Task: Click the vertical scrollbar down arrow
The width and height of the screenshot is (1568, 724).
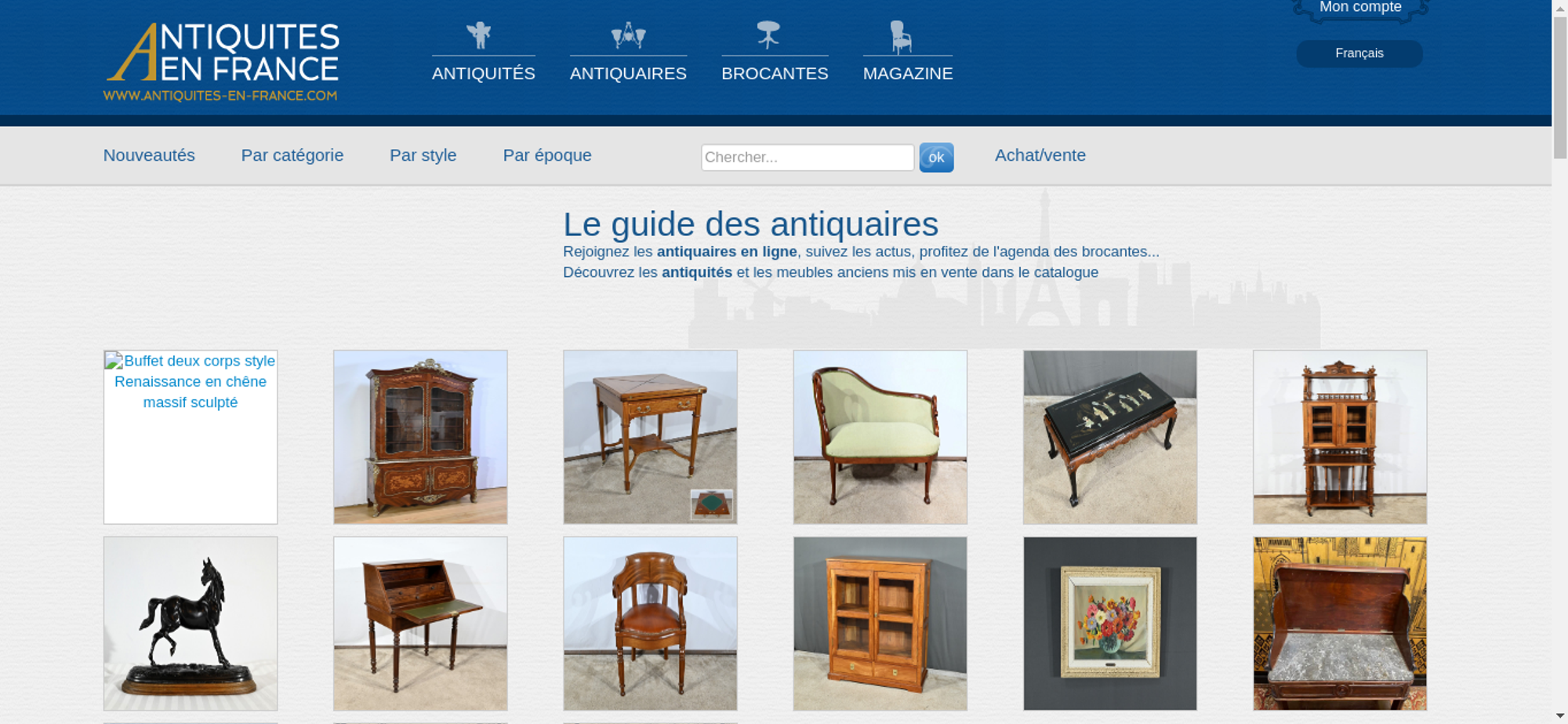Action: (x=1560, y=715)
